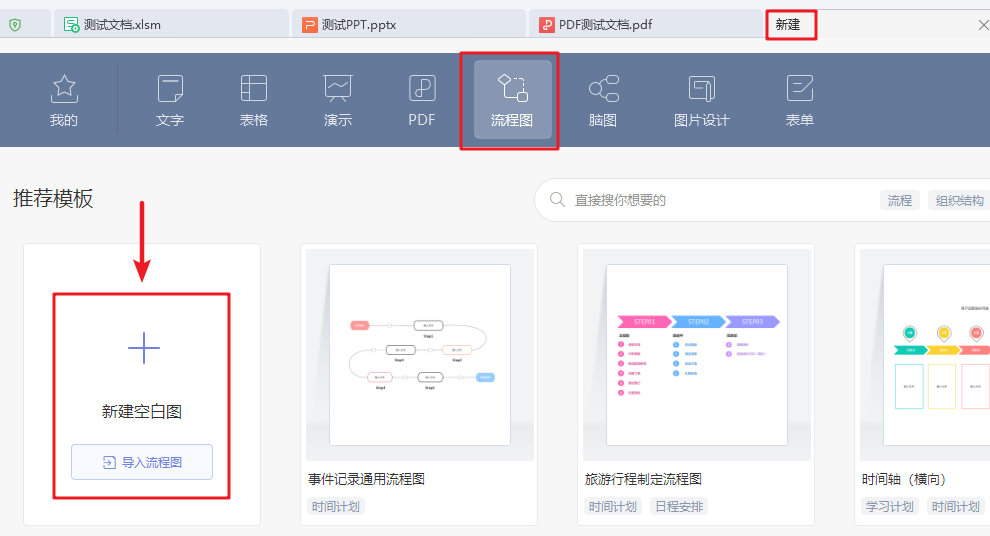
Task: Click the 时间计划 tag under 旅游行程制定流程图
Action: pyautogui.click(x=613, y=506)
